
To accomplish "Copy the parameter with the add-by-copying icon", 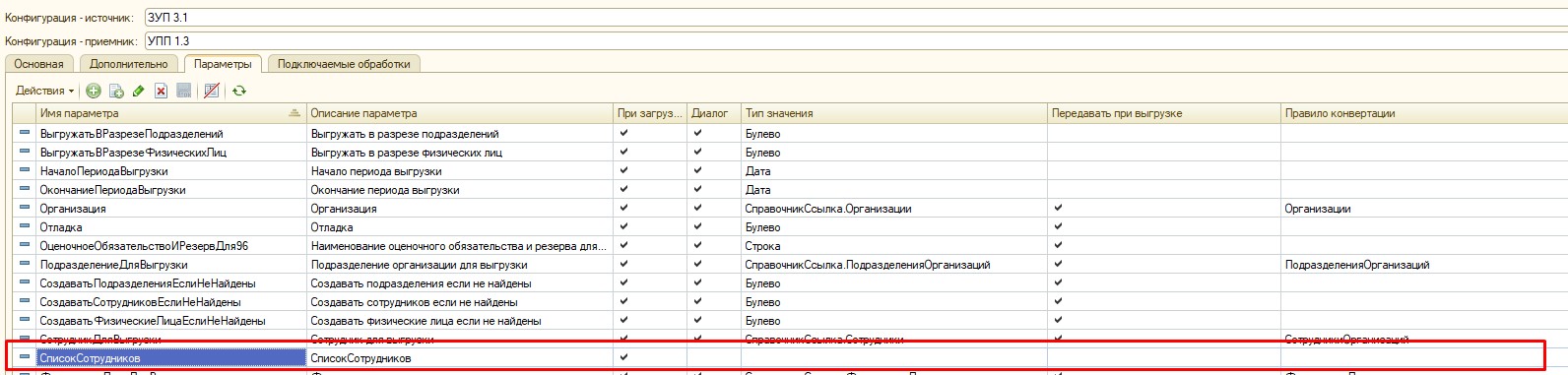I will 116,91.
